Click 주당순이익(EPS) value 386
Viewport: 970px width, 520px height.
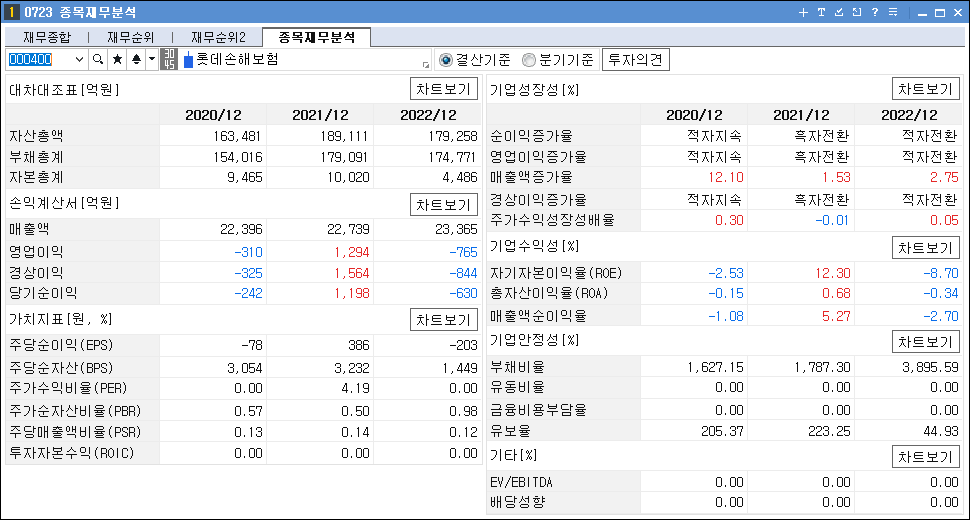tap(358, 345)
